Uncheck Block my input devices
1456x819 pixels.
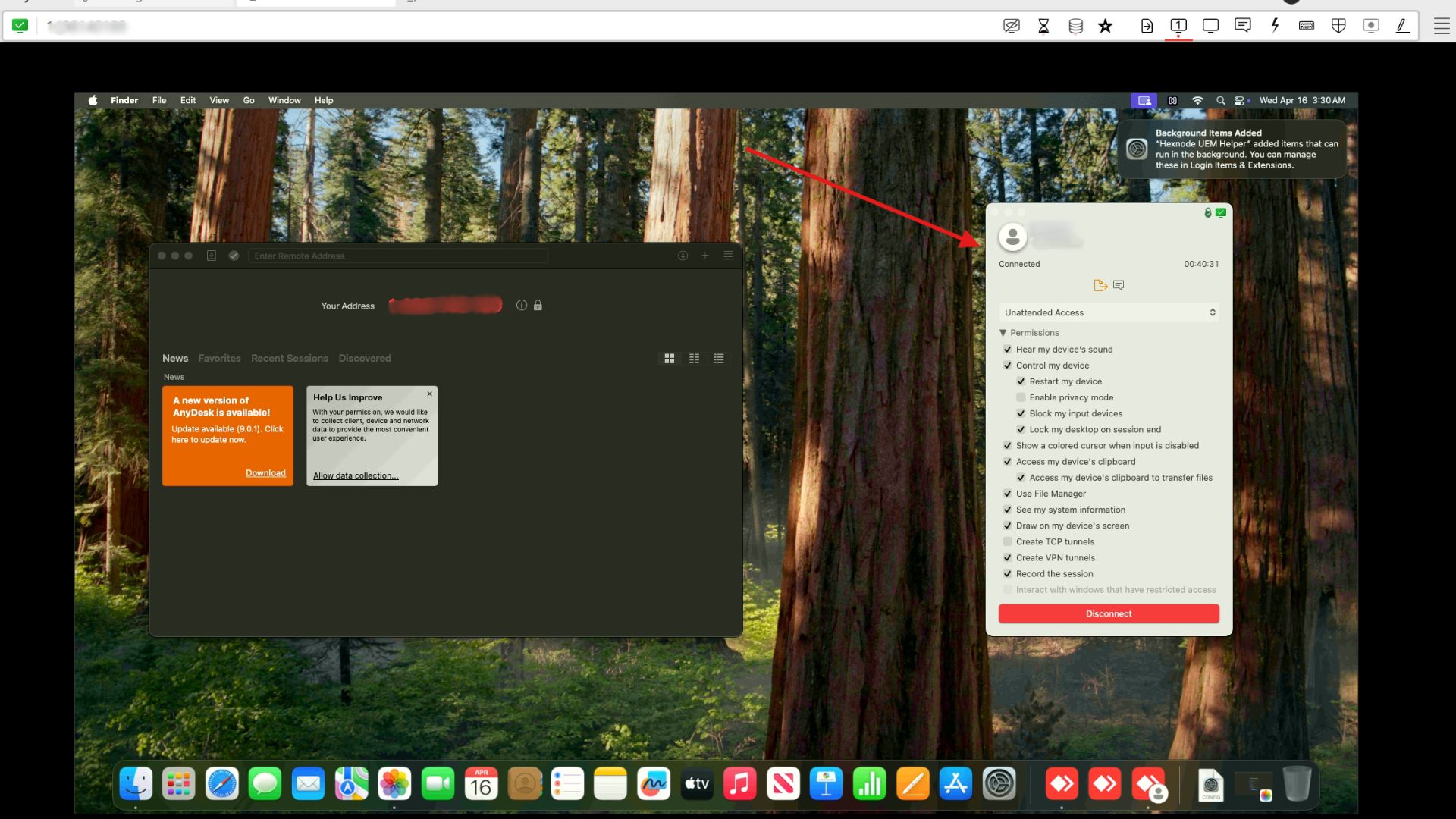pos(1021,413)
